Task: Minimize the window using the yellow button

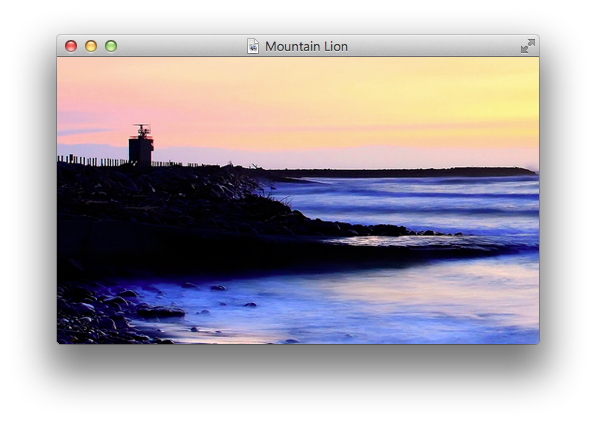Action: tap(91, 46)
